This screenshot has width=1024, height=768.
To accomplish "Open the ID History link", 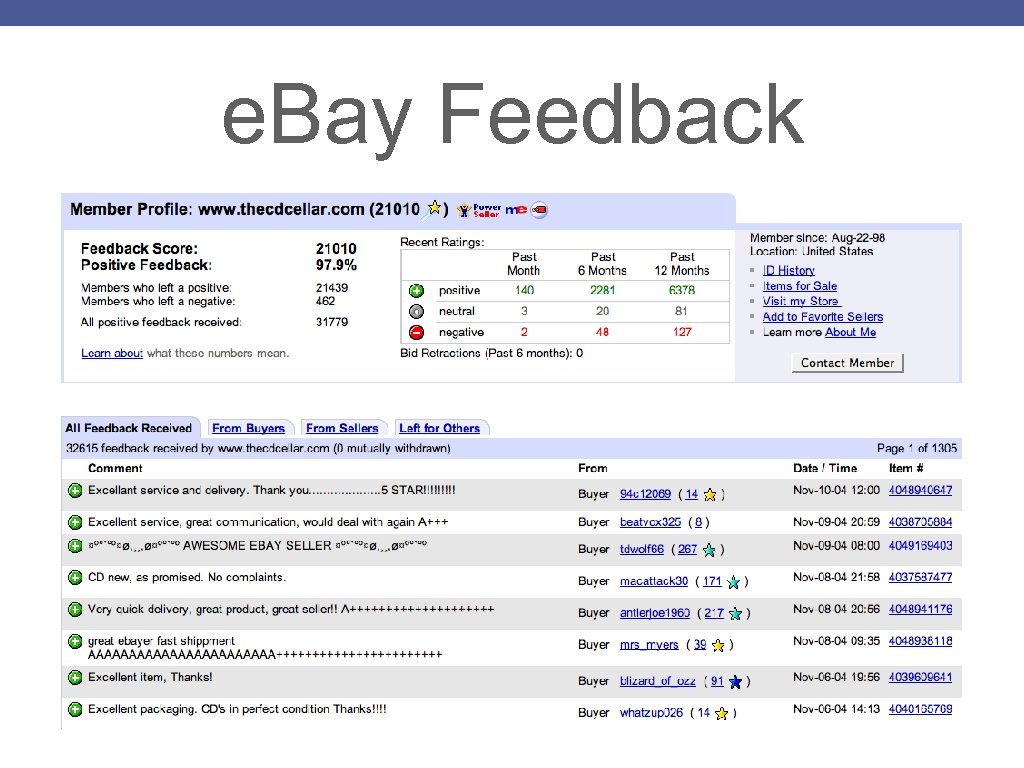I will (789, 270).
